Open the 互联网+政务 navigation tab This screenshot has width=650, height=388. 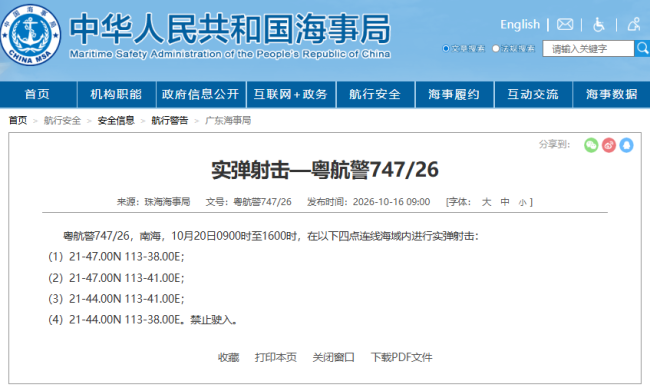(291, 95)
